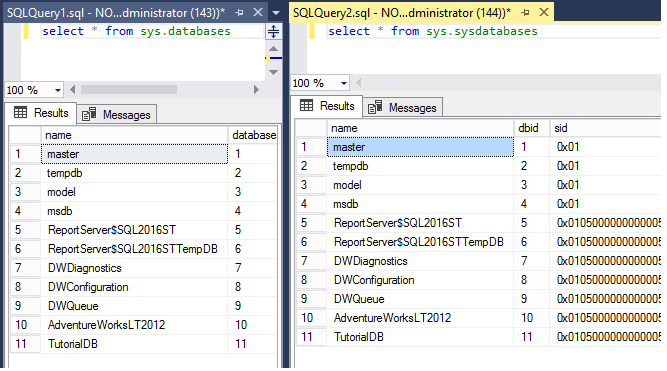Click the top-left corner cell of left results grid
667x371 pixels.
(26, 135)
